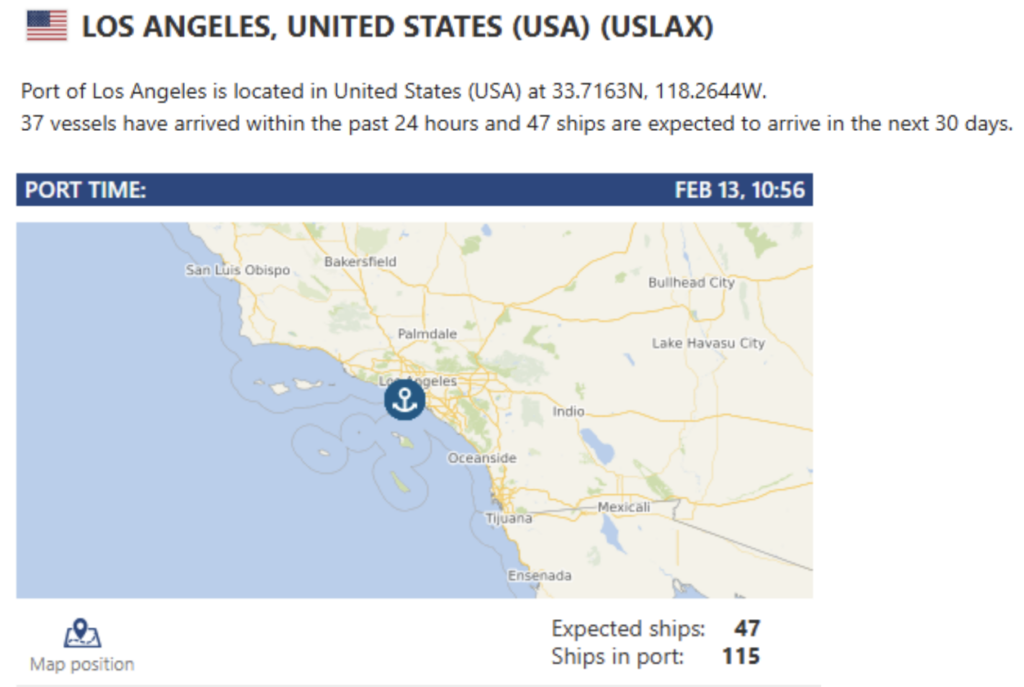Image resolution: width=1024 pixels, height=687 pixels.
Task: Click Lake Havasu City map label
Action: [708, 343]
